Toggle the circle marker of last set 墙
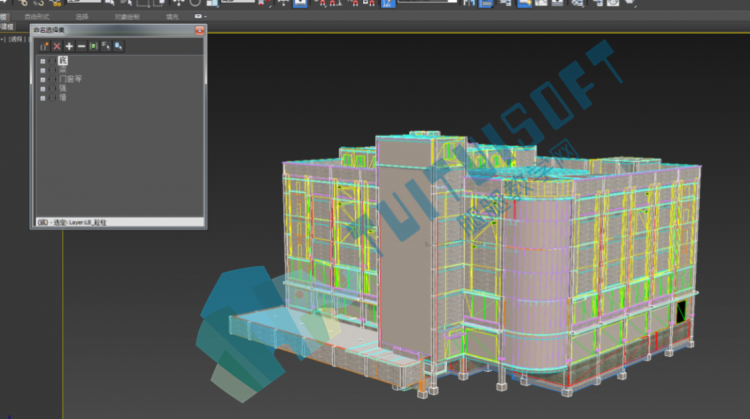This screenshot has width=750, height=419. 53,98
